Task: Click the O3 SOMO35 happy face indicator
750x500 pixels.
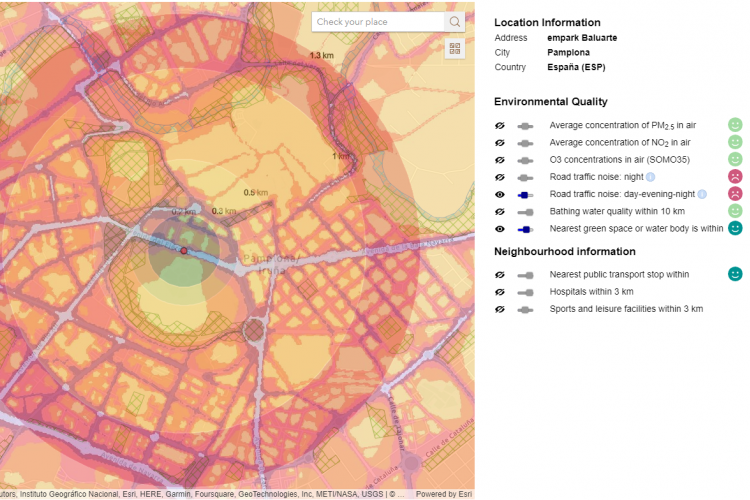Action: pyautogui.click(x=735, y=159)
